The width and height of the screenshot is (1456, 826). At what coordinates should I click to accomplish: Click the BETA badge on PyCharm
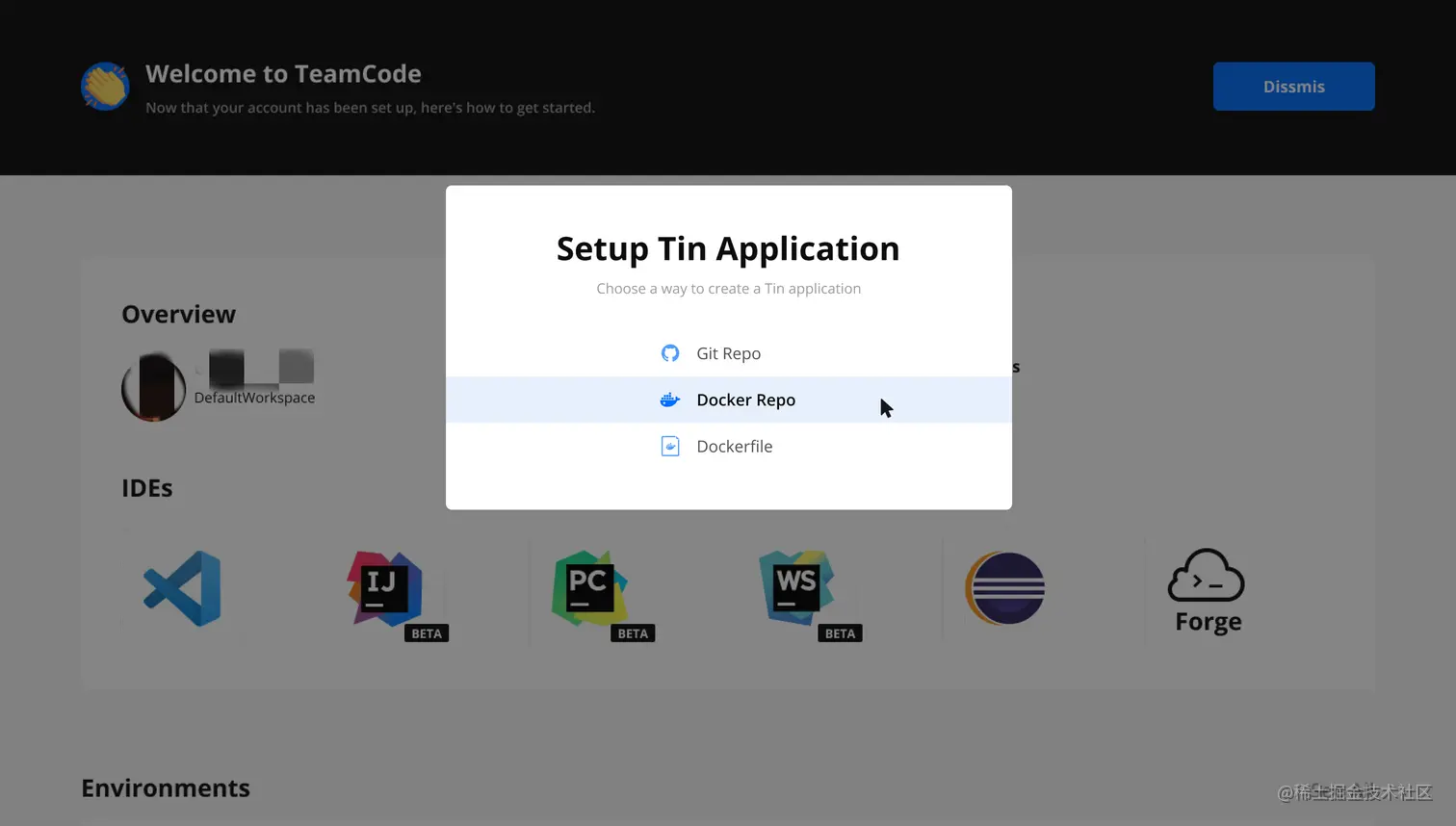pos(631,633)
